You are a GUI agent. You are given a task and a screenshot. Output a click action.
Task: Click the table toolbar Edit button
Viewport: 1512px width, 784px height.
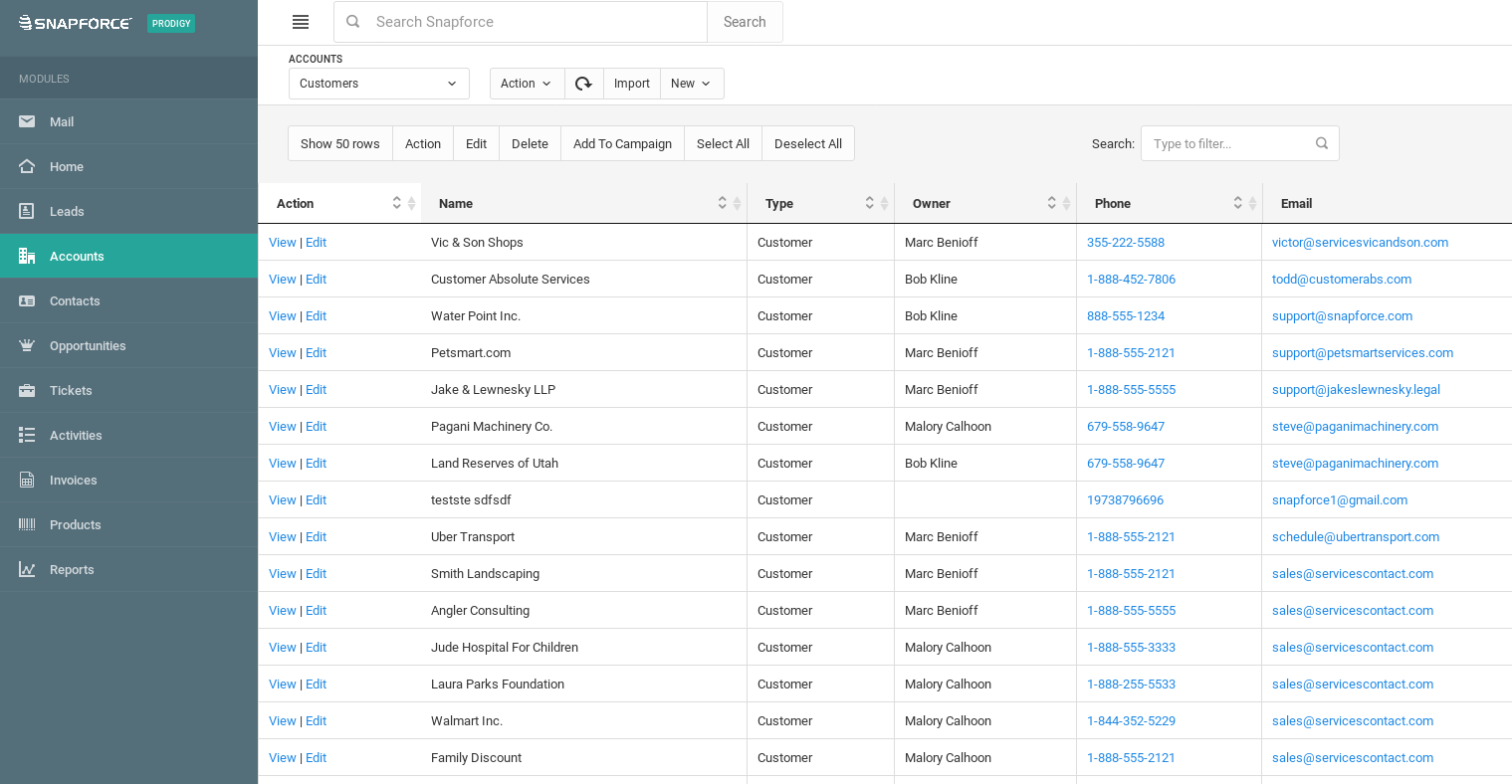477,143
